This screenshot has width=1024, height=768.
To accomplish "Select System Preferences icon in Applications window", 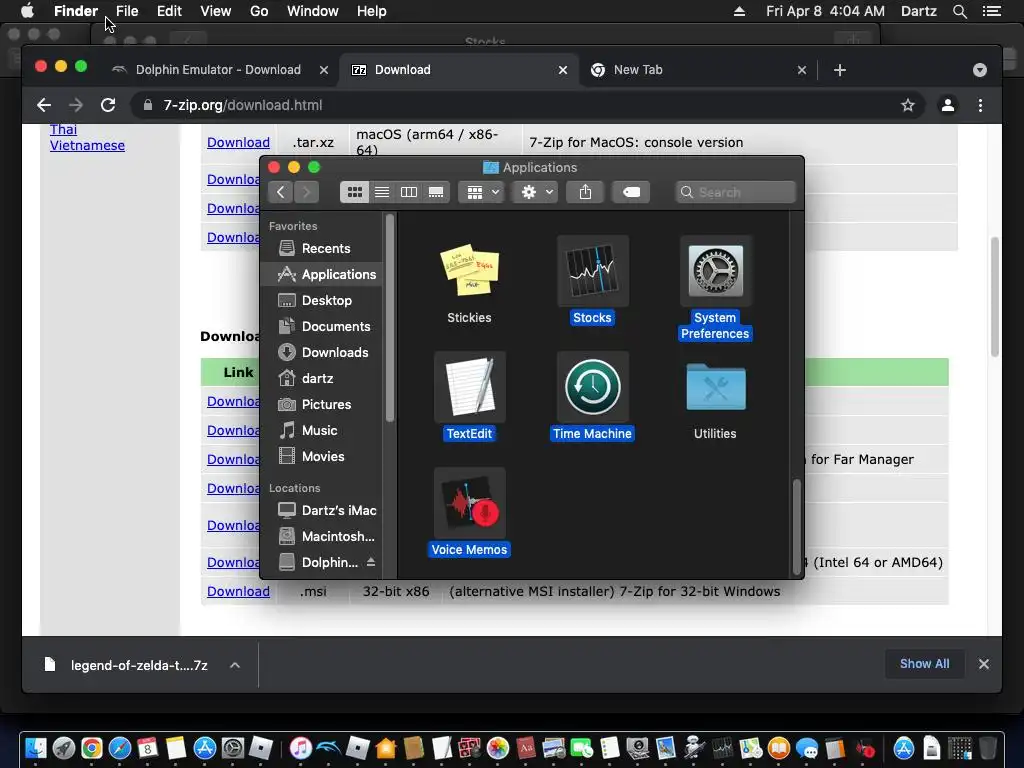I will 715,270.
